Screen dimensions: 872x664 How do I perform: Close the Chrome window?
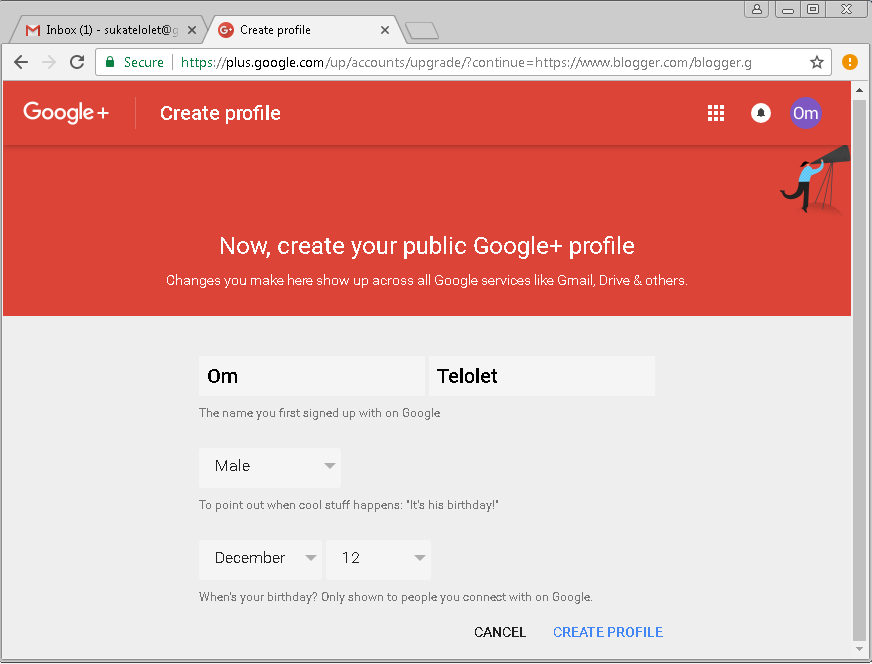(x=846, y=9)
